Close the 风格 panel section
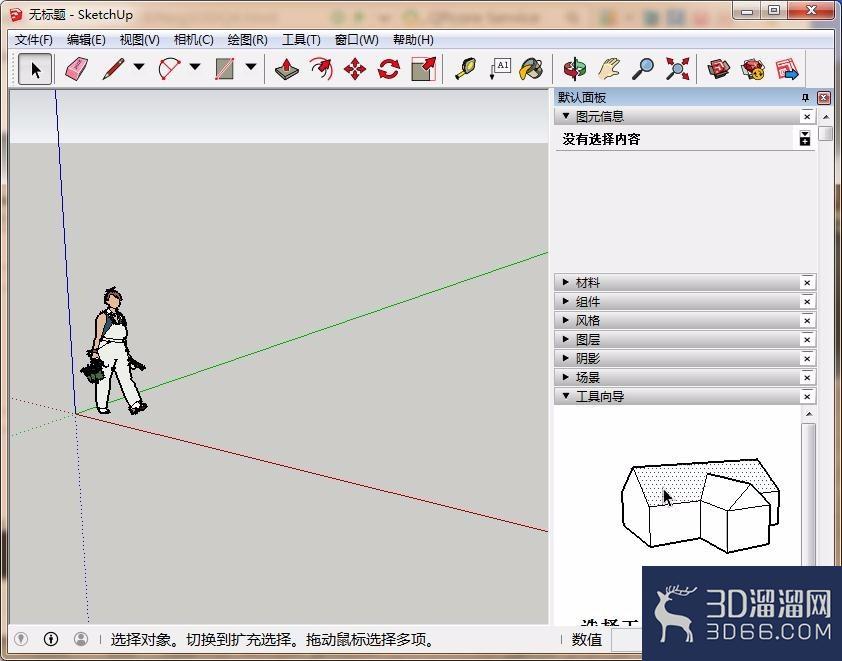The image size is (842, 661). (x=807, y=321)
